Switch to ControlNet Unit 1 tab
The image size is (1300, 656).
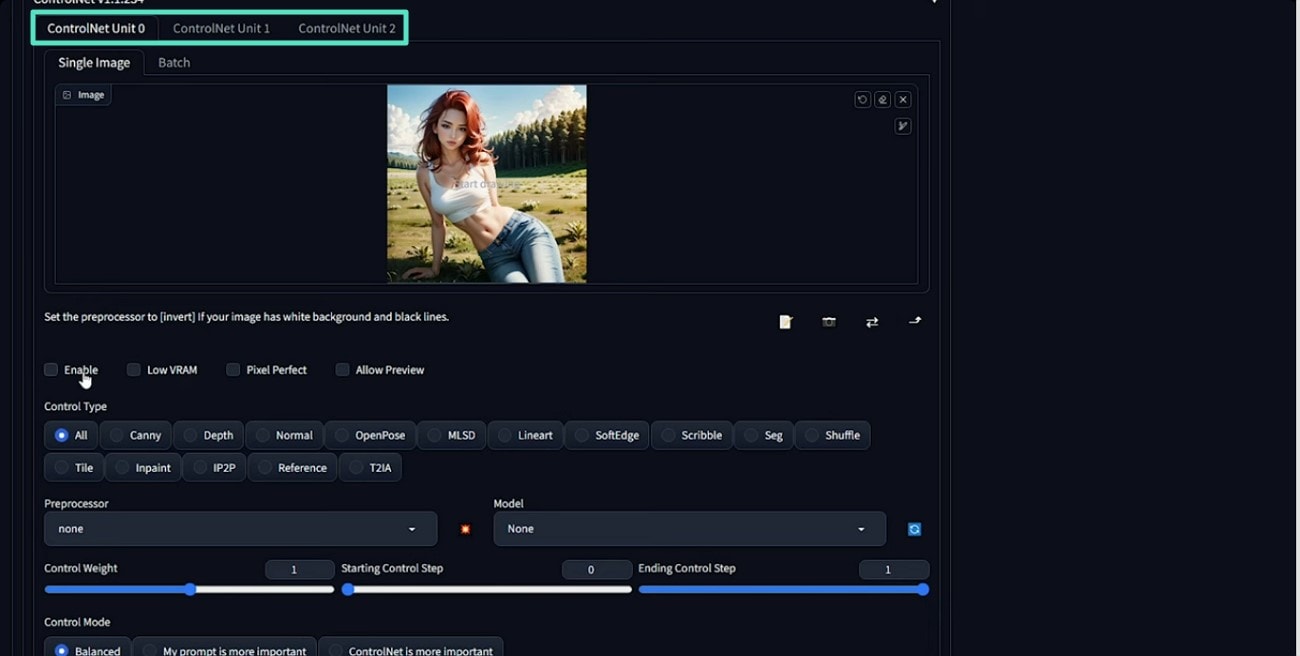221,28
